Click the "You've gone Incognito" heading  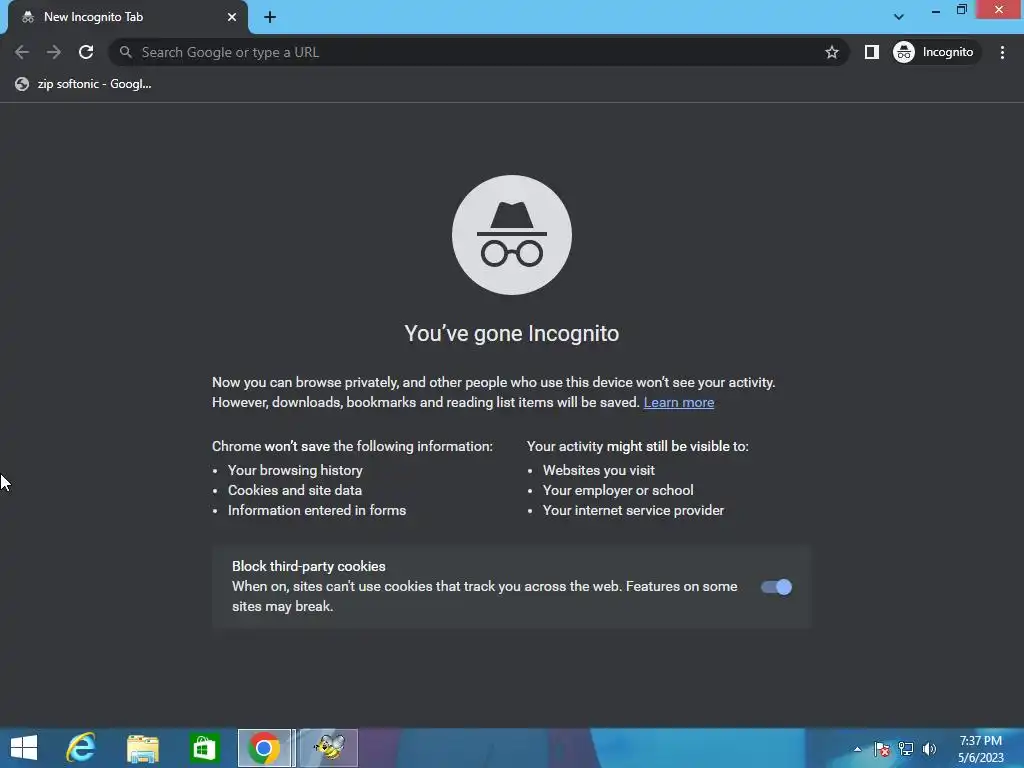point(511,334)
